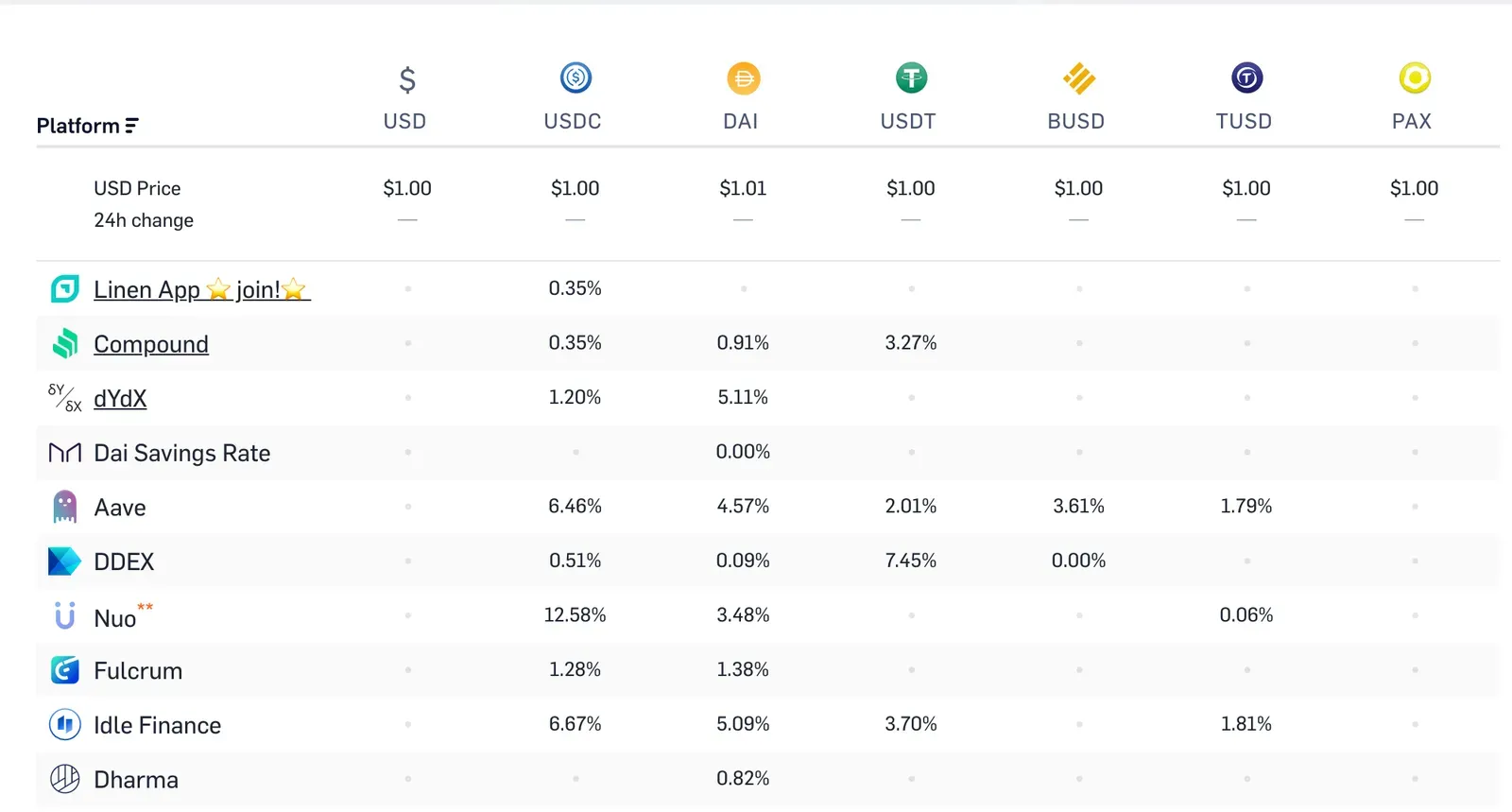Click Aave USDC rate 6.46%
1512x812 pixels.
(x=576, y=506)
